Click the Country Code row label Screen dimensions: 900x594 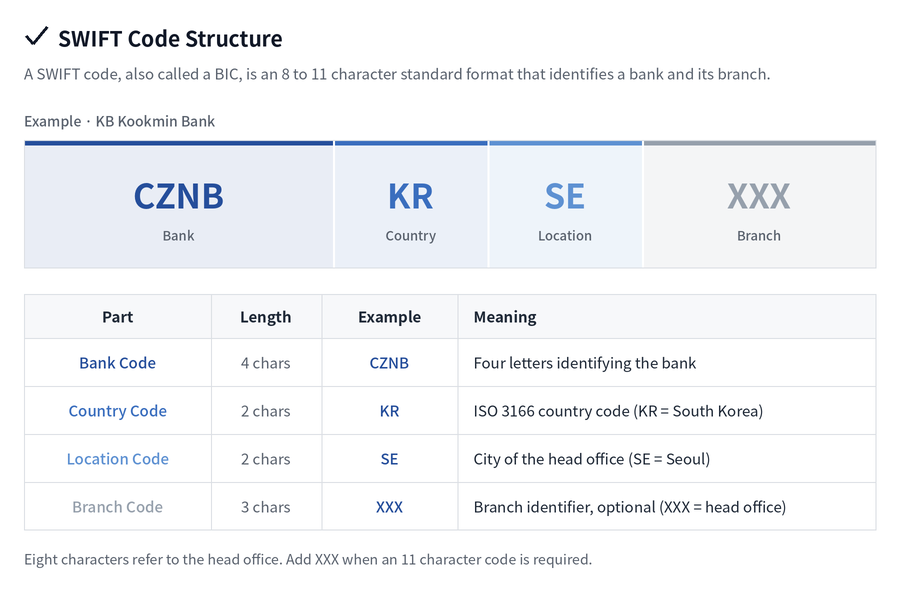tap(118, 411)
